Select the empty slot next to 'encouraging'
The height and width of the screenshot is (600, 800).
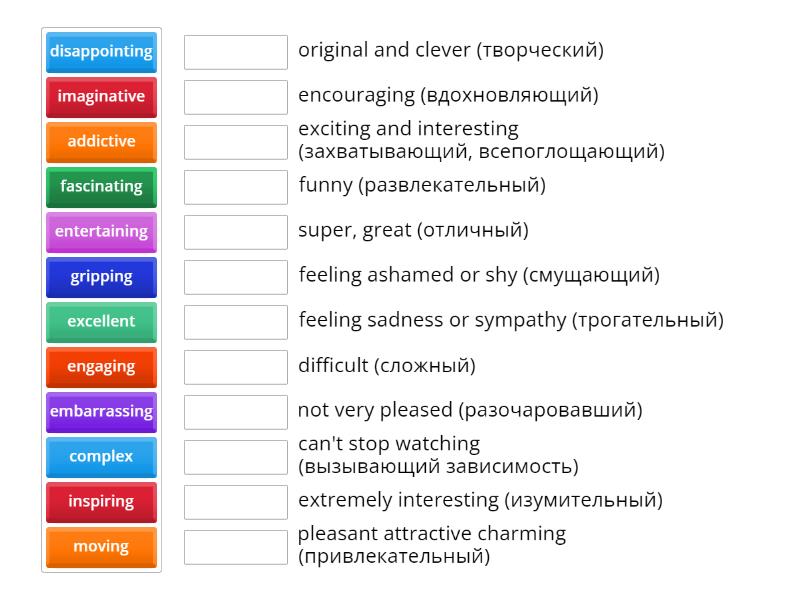tap(236, 97)
